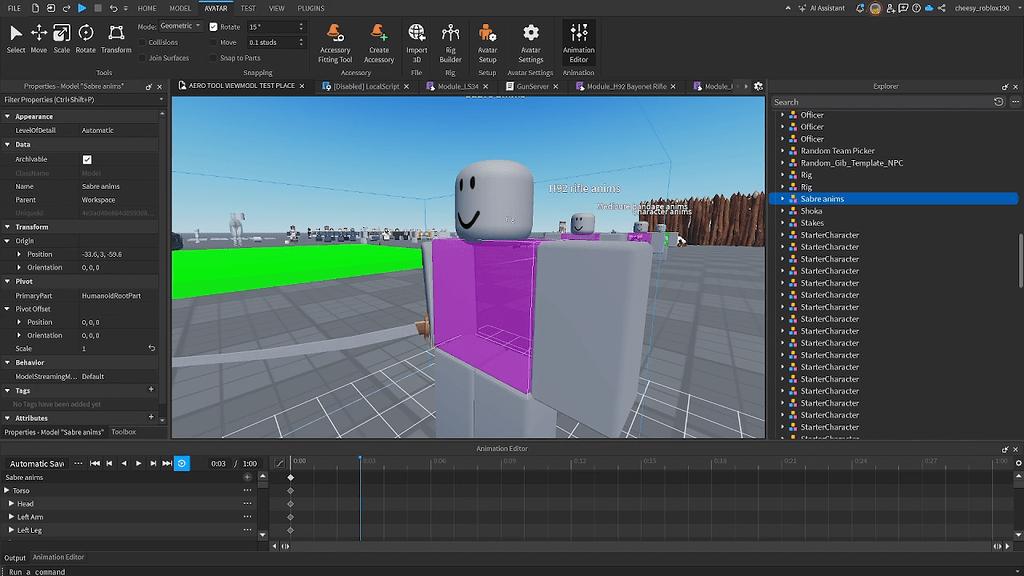The image size is (1024, 576).
Task: Collapse the Appearance section
Action: click(x=7, y=116)
